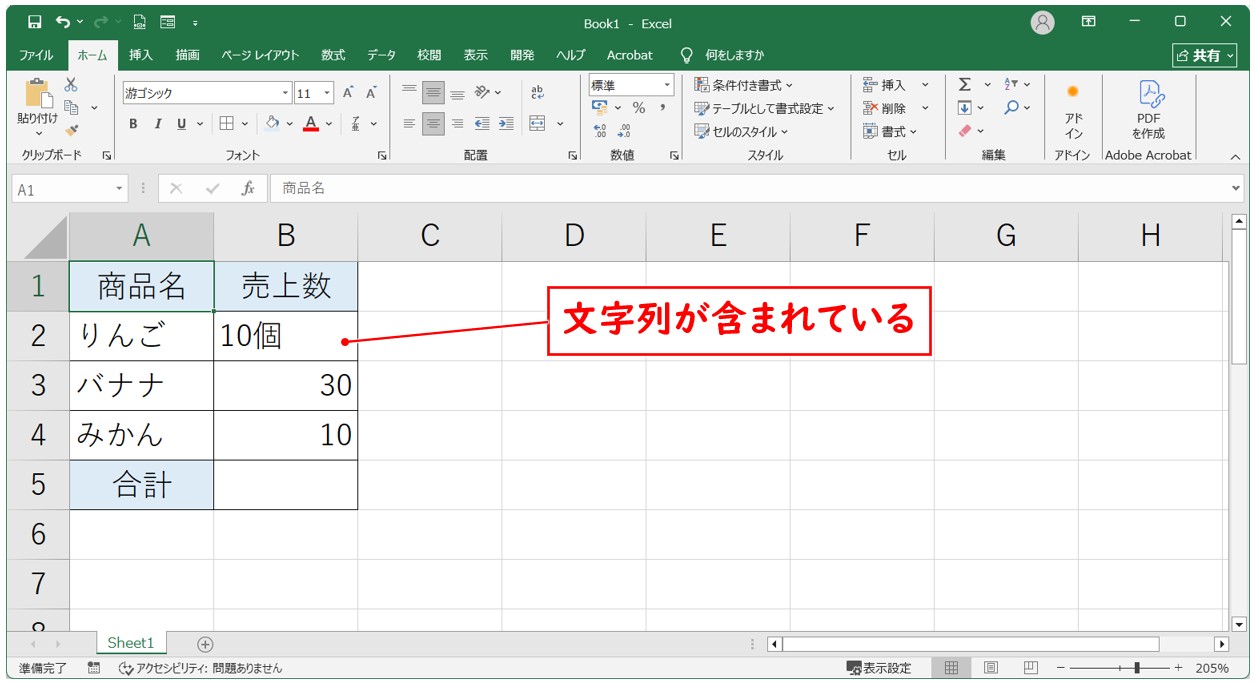Screen dimensions: 1255x685
Task: Open the 数式 ribbon tab
Action: pos(333,55)
